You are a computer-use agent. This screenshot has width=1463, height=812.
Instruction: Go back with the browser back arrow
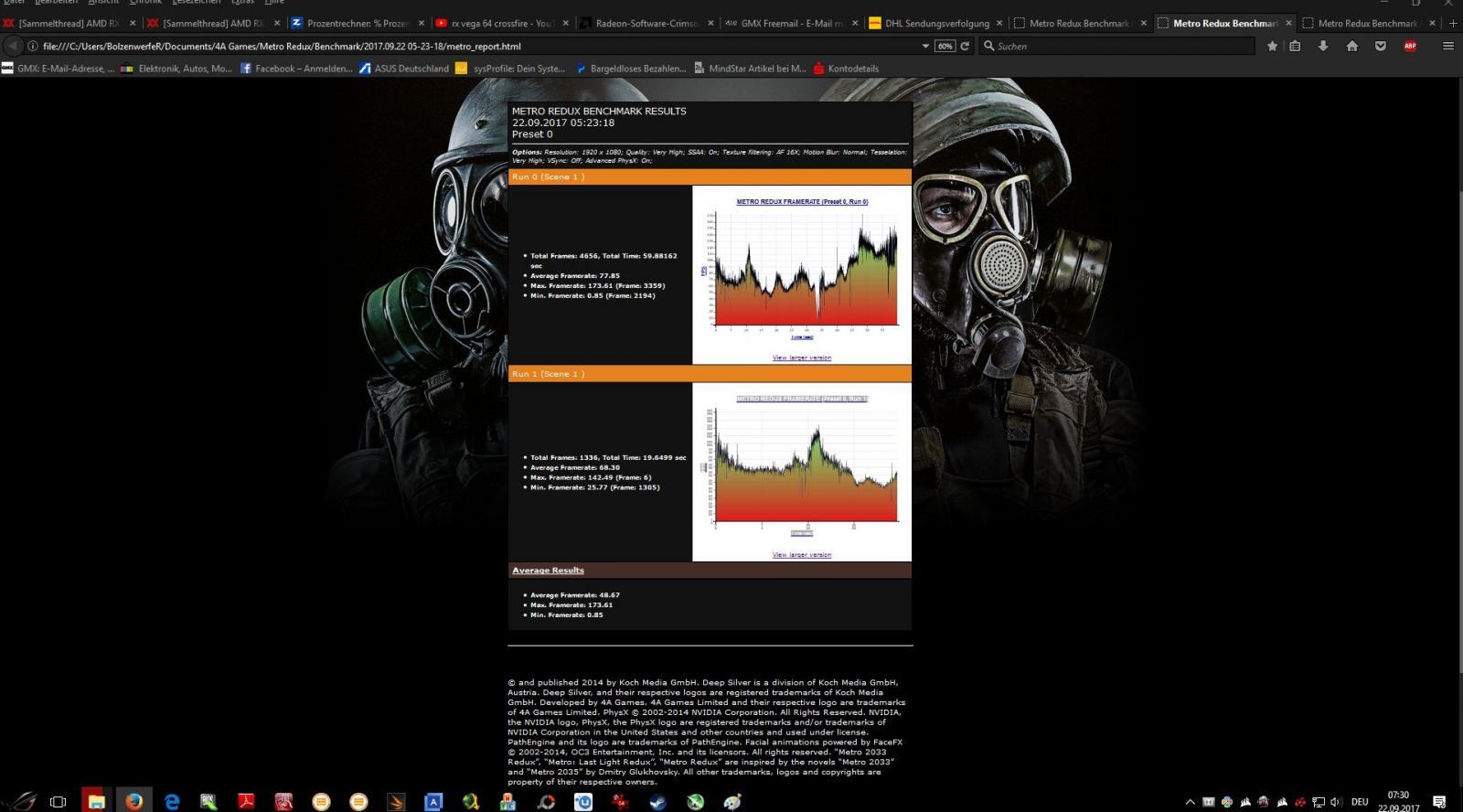[14, 46]
